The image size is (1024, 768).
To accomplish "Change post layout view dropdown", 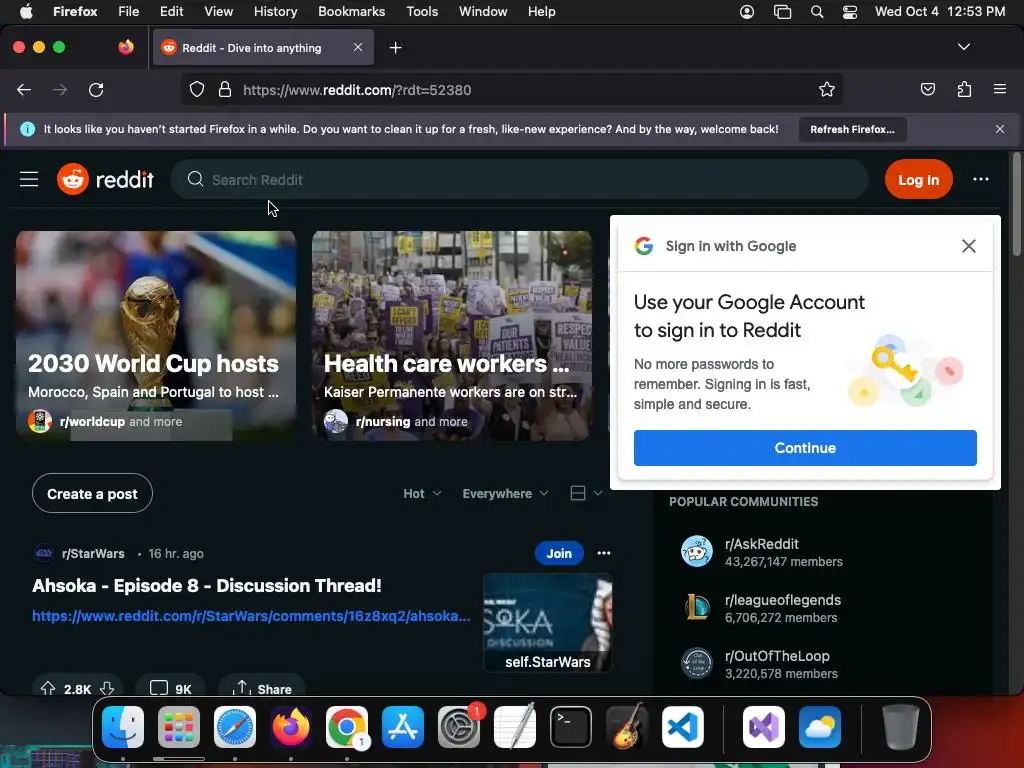I will coord(586,494).
